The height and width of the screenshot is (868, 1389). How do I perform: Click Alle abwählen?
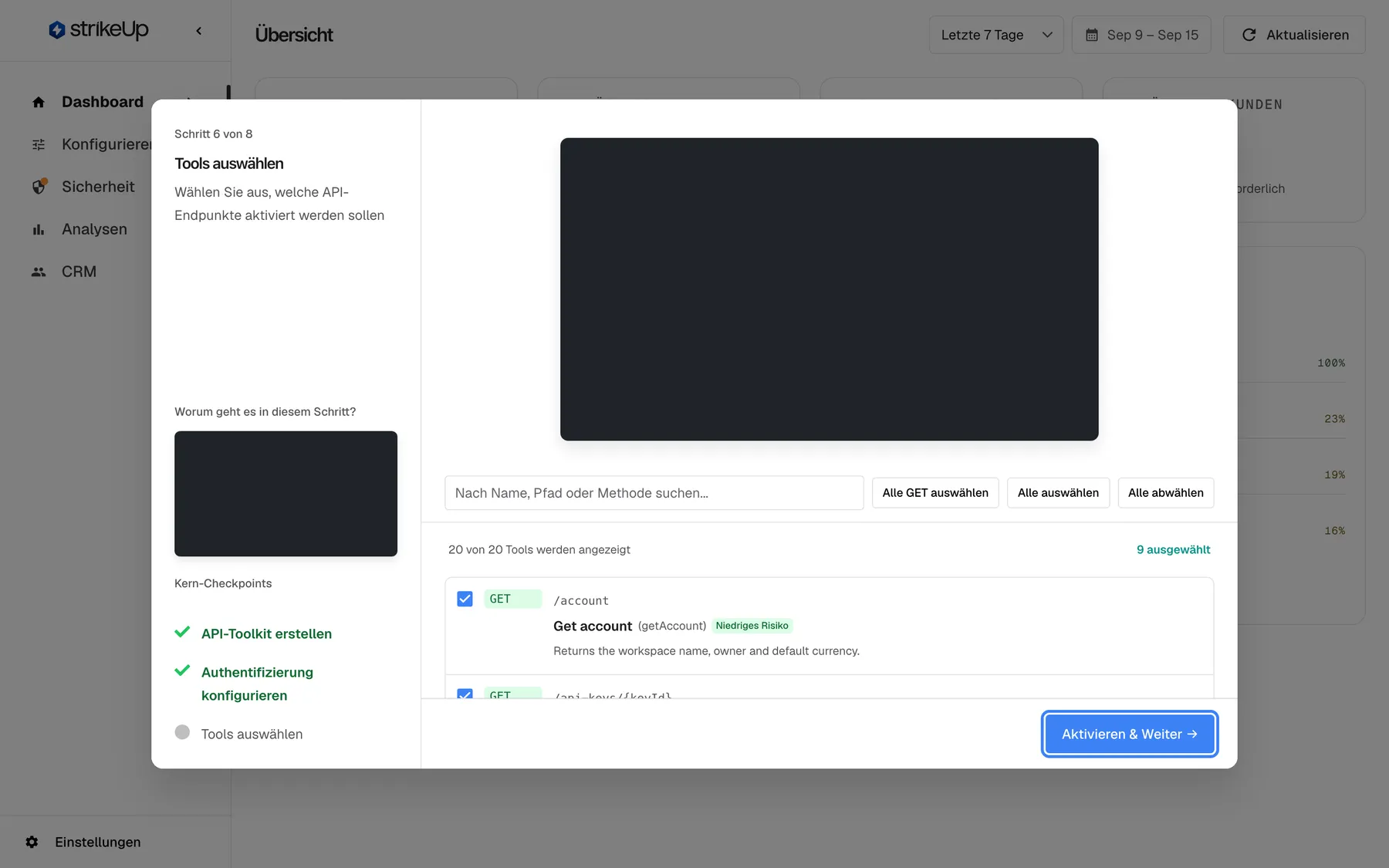point(1165,493)
